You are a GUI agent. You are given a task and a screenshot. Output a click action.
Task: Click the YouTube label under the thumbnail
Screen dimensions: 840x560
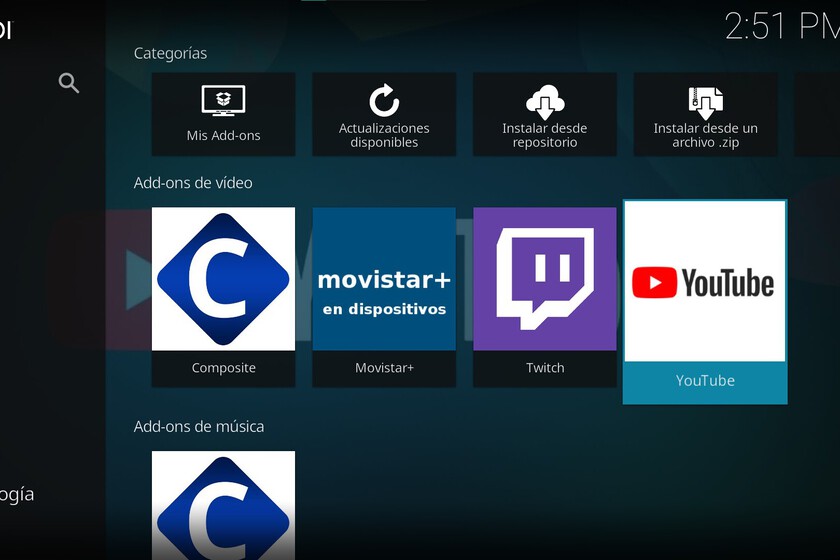coord(705,380)
